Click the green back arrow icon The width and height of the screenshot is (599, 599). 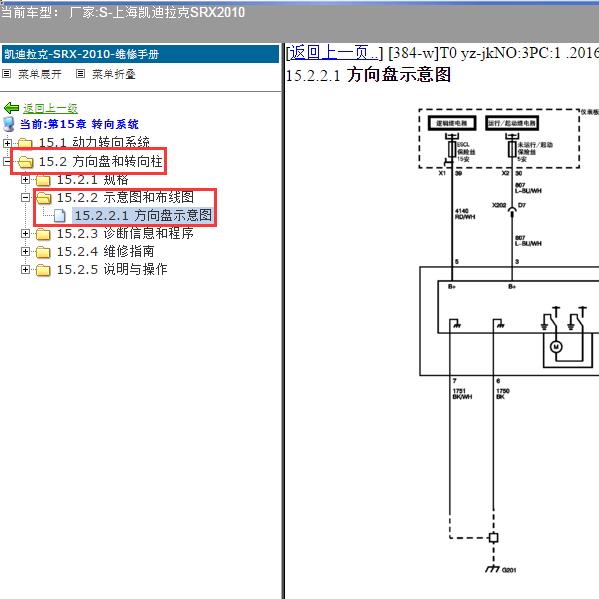click(x=11, y=108)
